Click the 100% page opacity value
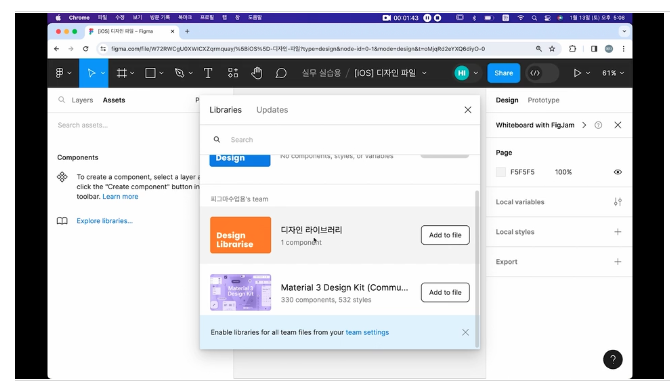The width and height of the screenshot is (670, 389). pos(563,172)
